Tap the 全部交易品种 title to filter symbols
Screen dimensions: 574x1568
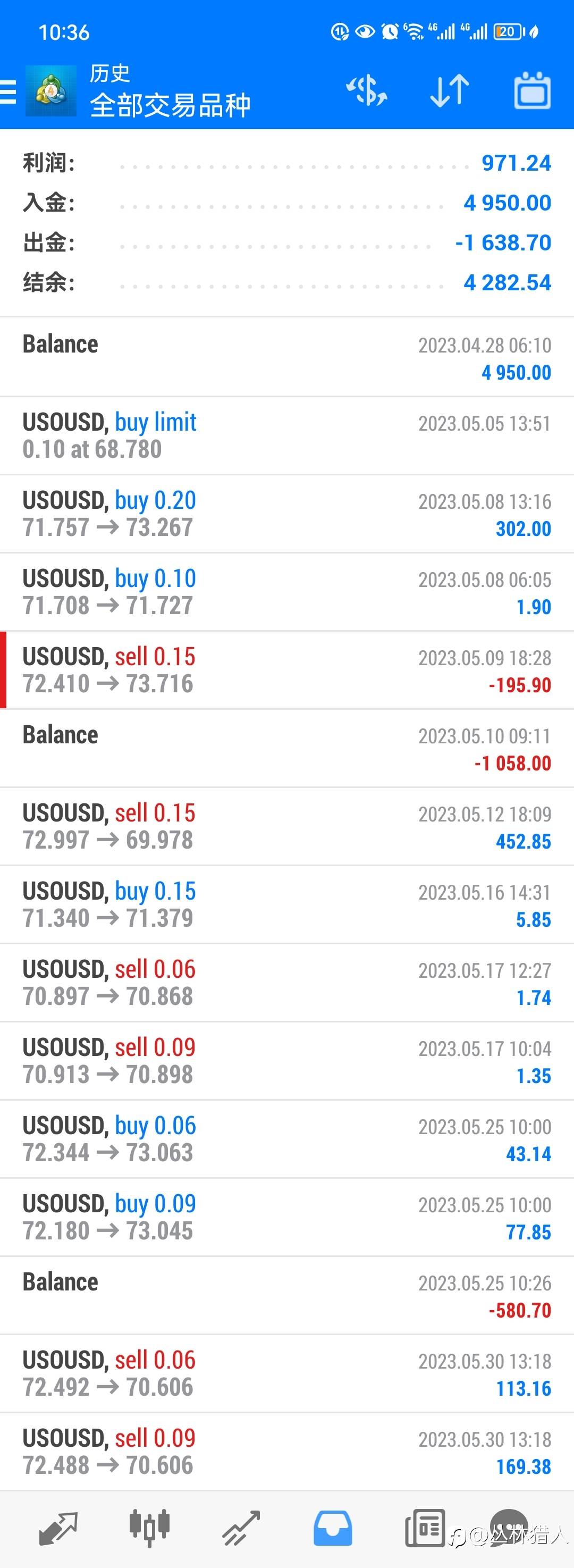pos(171,105)
